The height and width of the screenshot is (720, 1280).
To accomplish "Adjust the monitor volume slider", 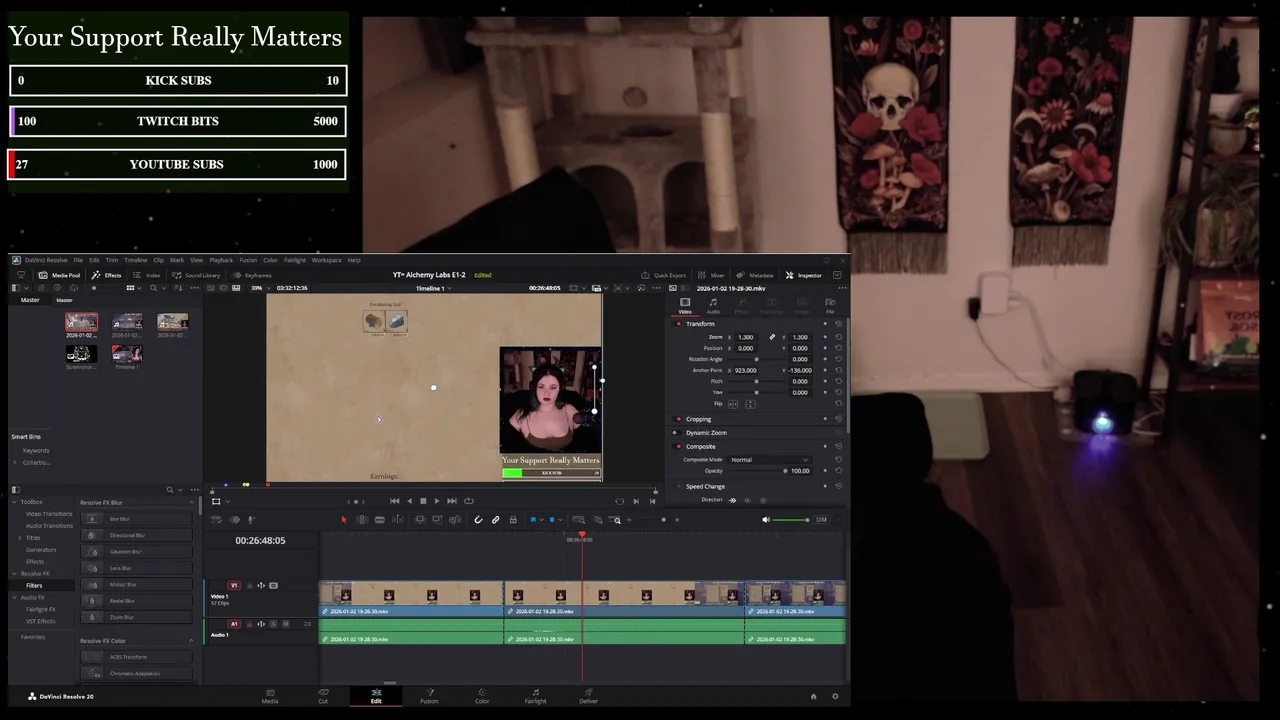I will tap(792, 520).
